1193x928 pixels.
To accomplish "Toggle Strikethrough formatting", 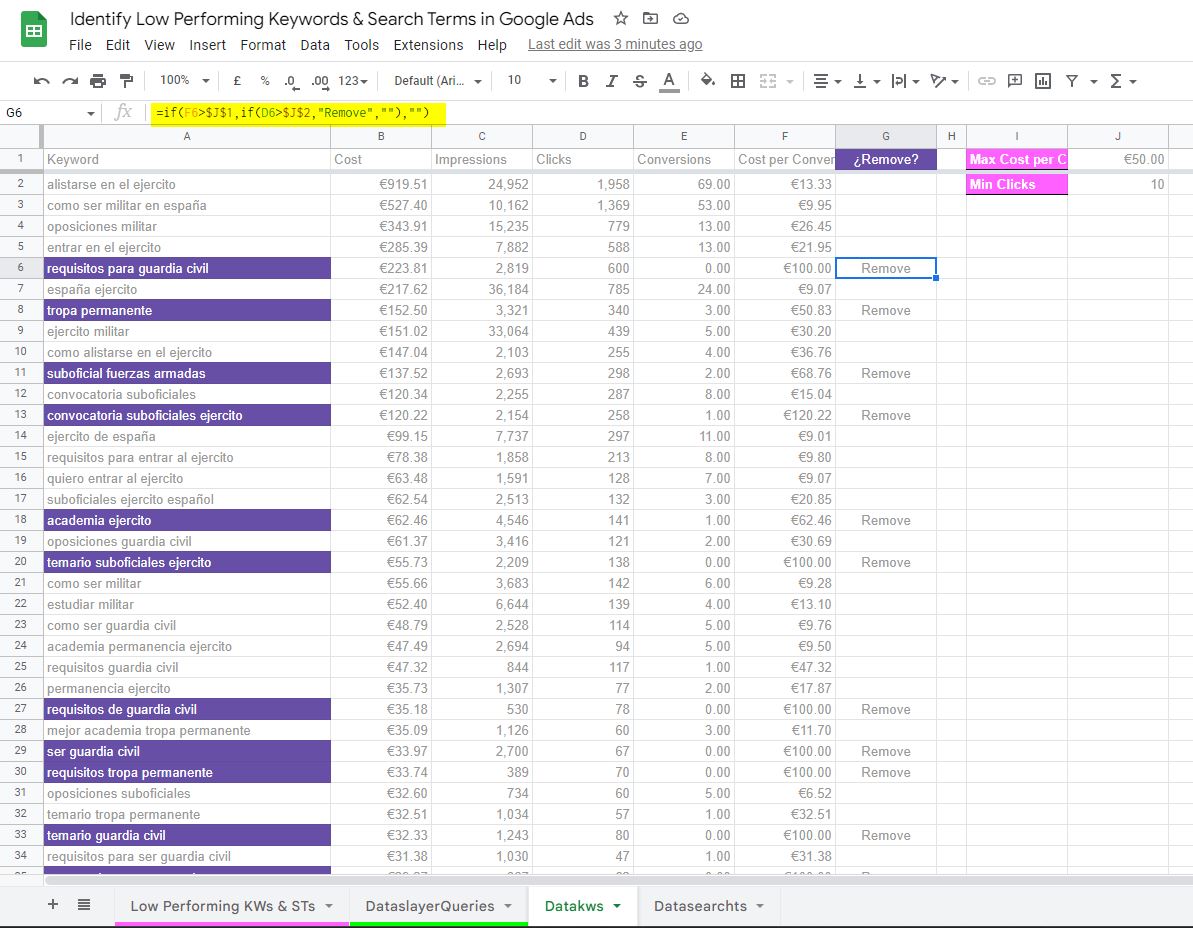I will (x=640, y=81).
